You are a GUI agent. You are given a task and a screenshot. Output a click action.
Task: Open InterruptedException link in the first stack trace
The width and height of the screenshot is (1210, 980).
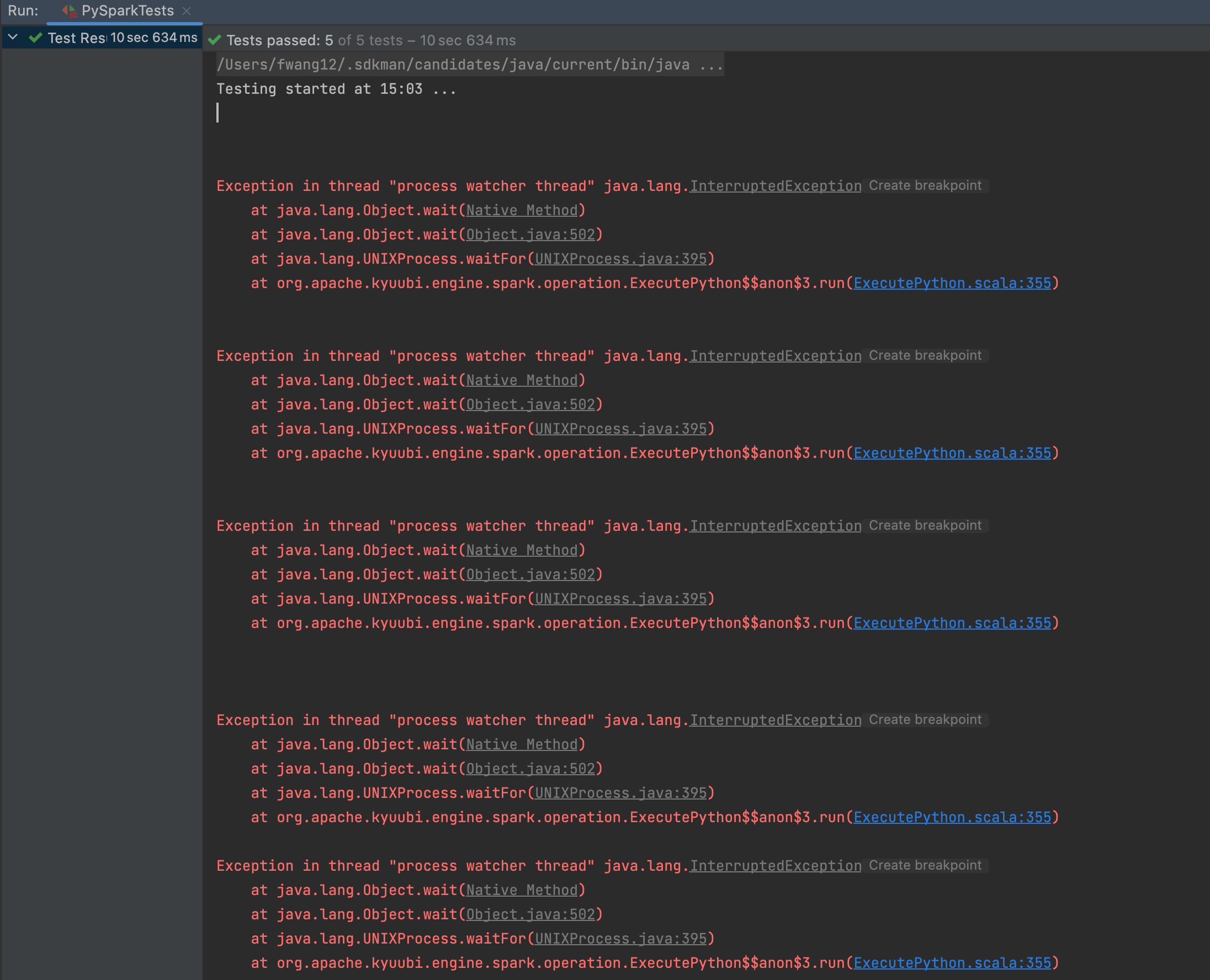(775, 186)
